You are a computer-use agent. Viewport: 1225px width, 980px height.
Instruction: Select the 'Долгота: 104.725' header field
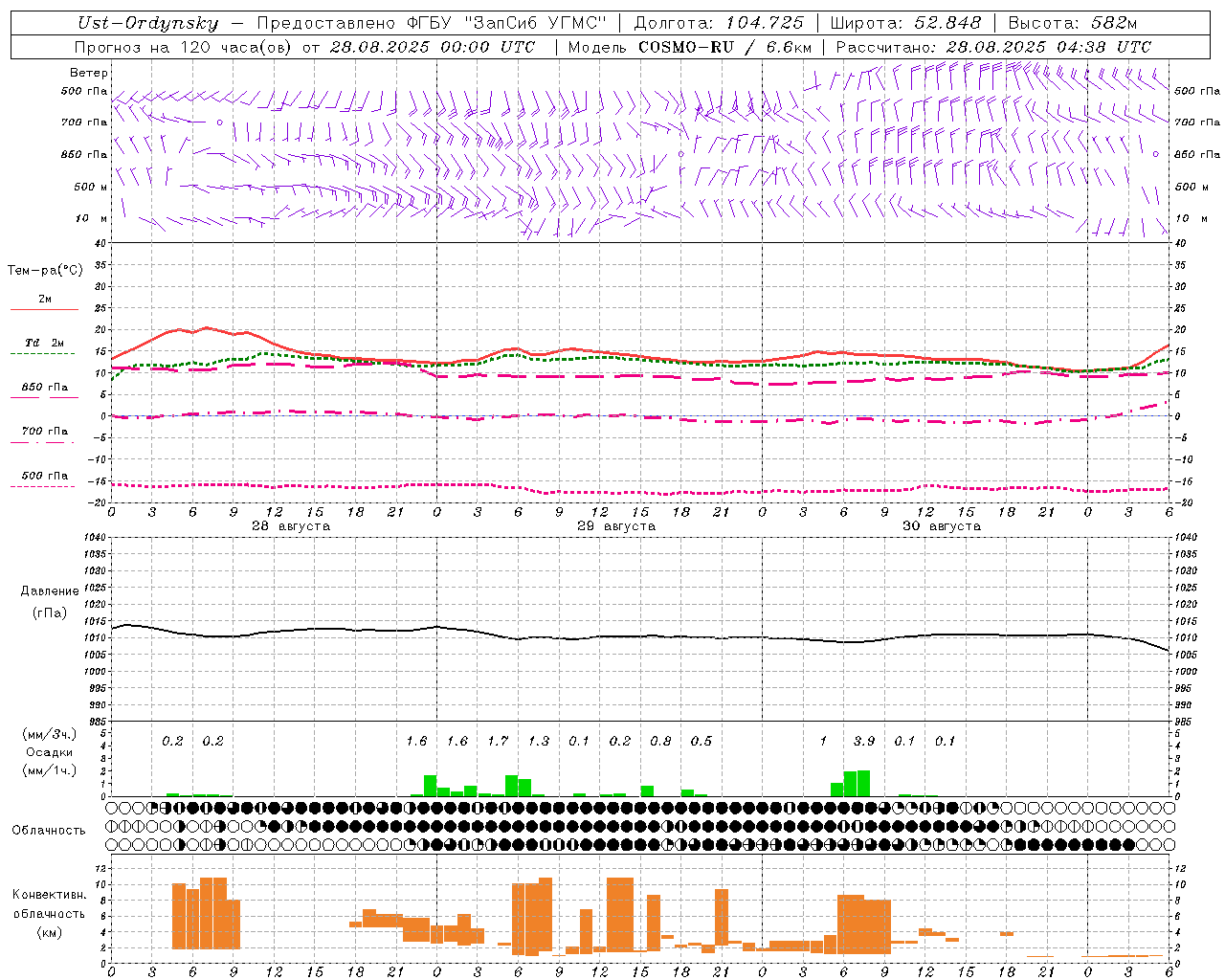coord(721,23)
